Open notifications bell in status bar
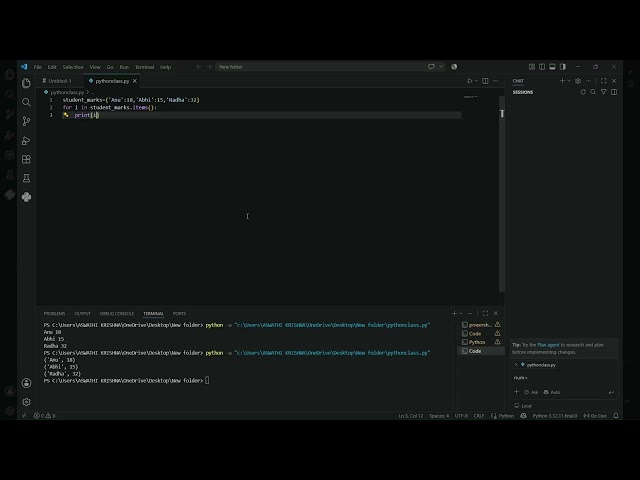This screenshot has width=640, height=480. click(616, 416)
